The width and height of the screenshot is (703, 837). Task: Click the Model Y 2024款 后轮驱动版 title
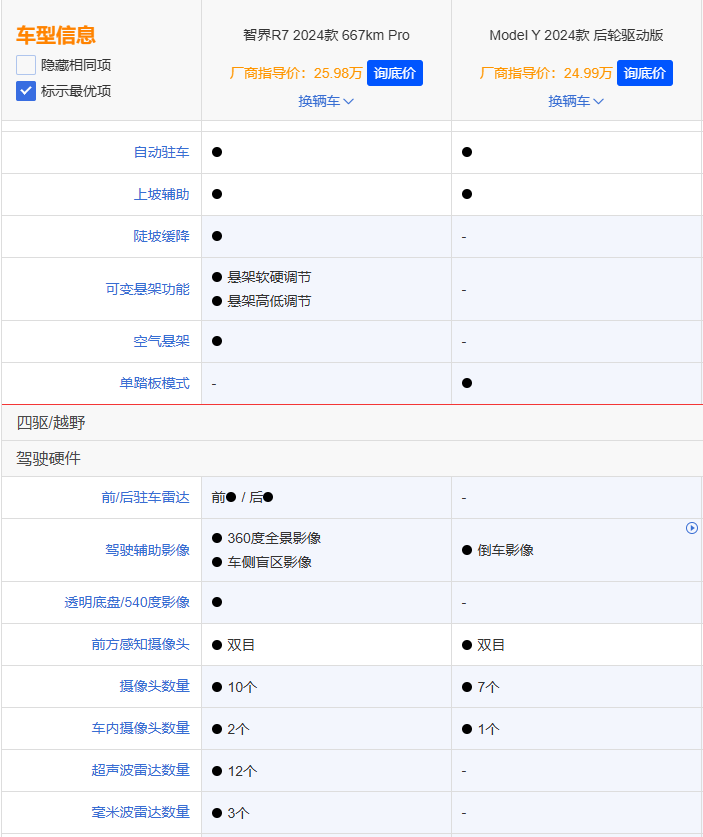[576, 35]
